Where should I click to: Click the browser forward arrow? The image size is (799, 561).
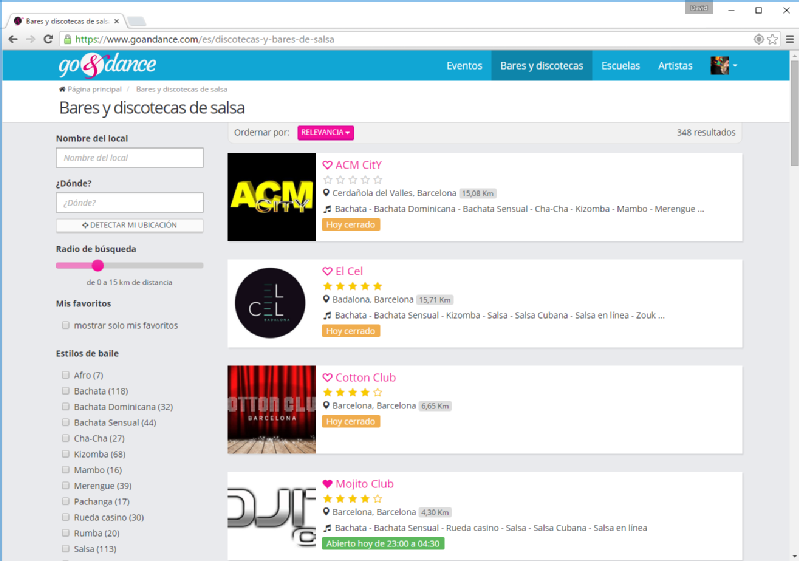click(x=31, y=39)
